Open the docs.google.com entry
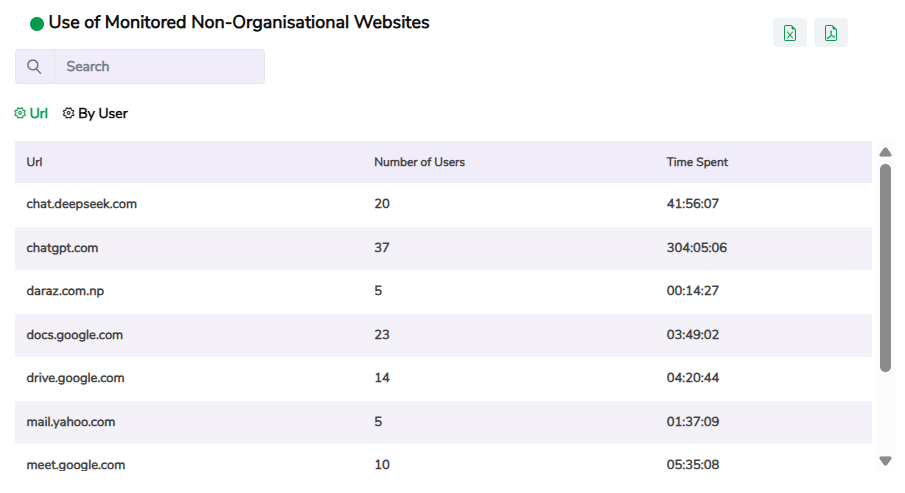 pos(75,335)
